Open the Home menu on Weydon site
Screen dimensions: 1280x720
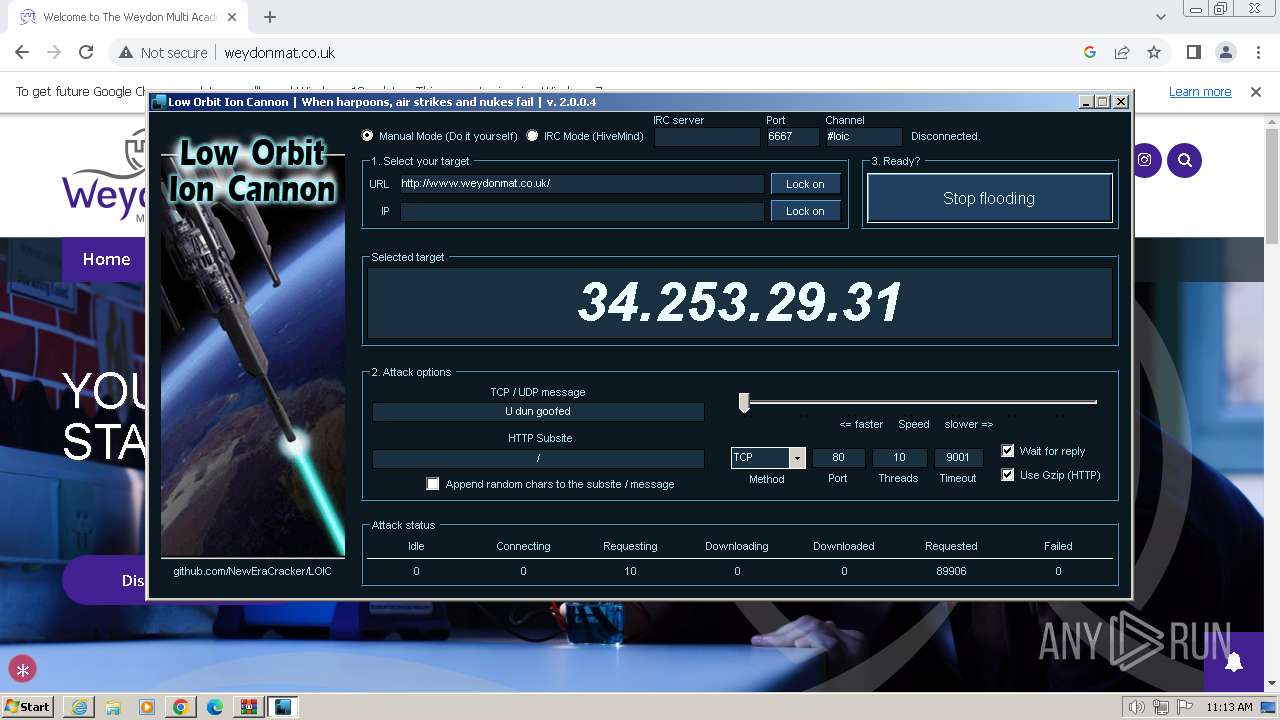[106, 259]
